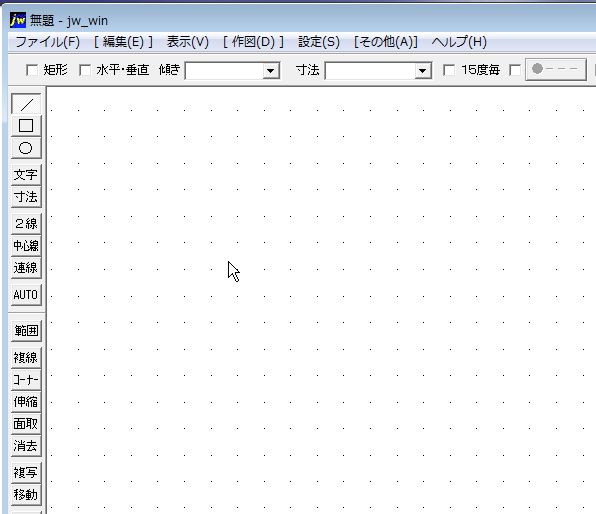Enable the 15度毎 checkbox

pyautogui.click(x=449, y=70)
